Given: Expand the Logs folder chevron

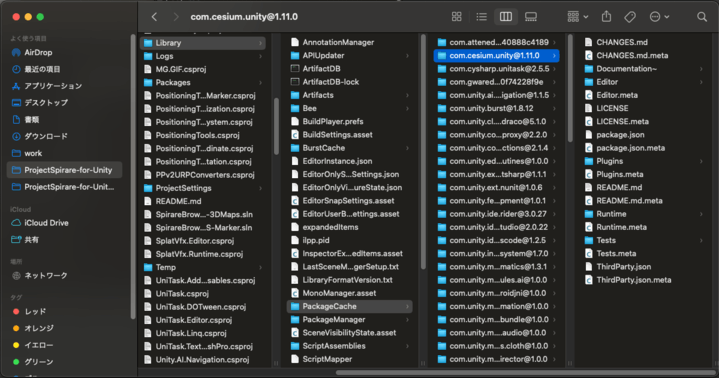Looking at the screenshot, I should click(260, 56).
